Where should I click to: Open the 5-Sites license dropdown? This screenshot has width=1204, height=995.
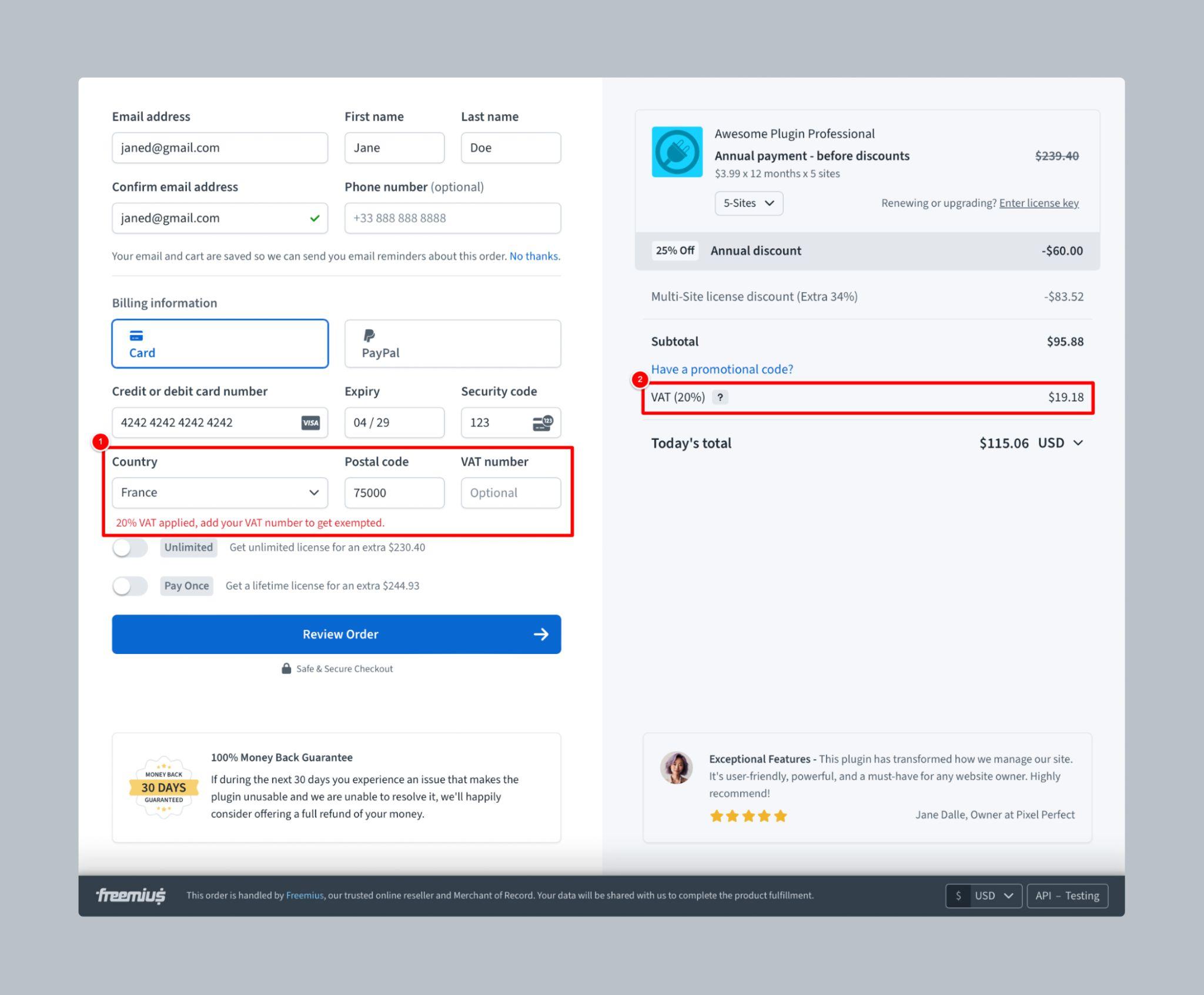click(748, 203)
